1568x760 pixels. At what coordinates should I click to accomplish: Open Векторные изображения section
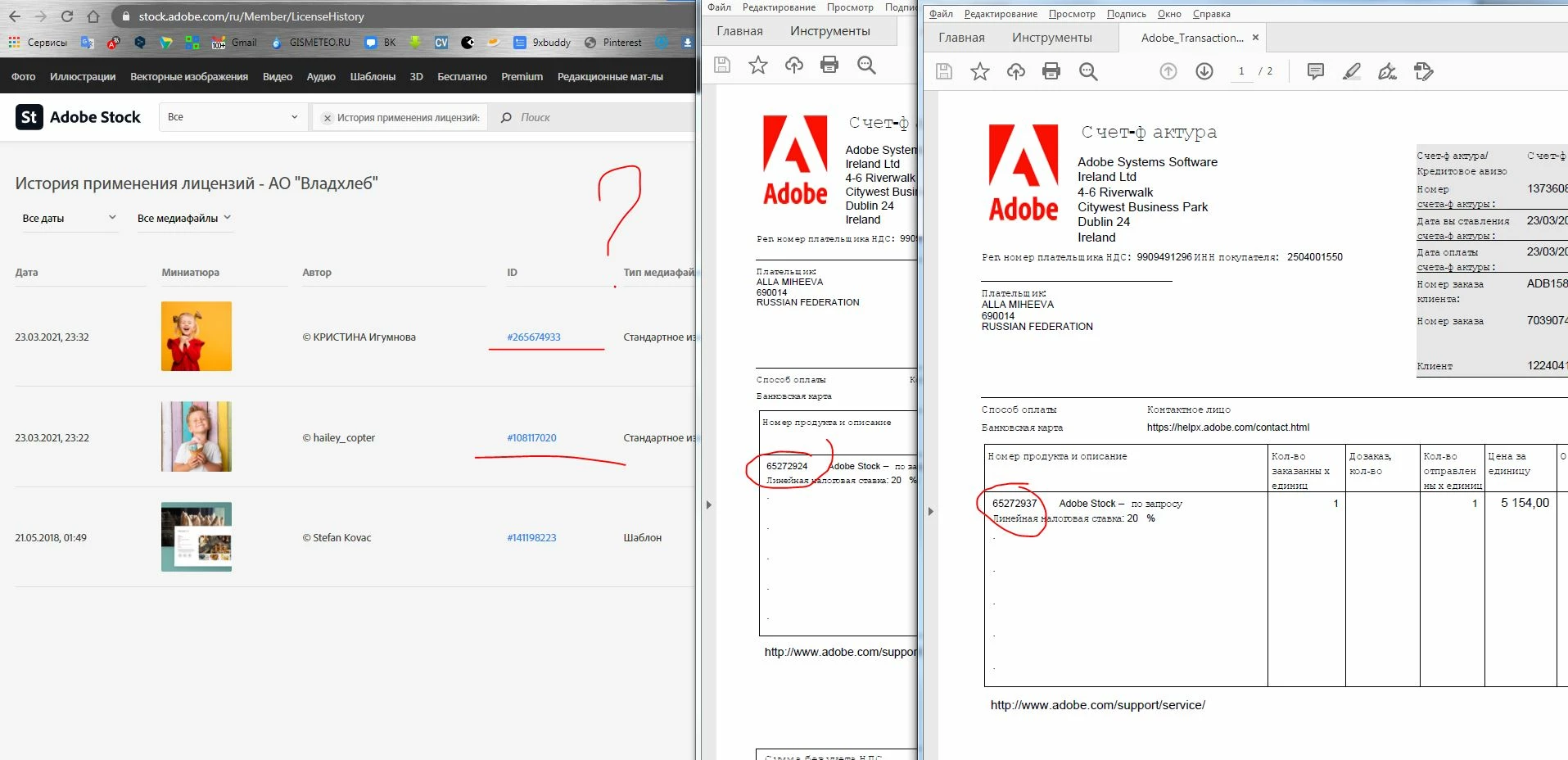click(189, 77)
